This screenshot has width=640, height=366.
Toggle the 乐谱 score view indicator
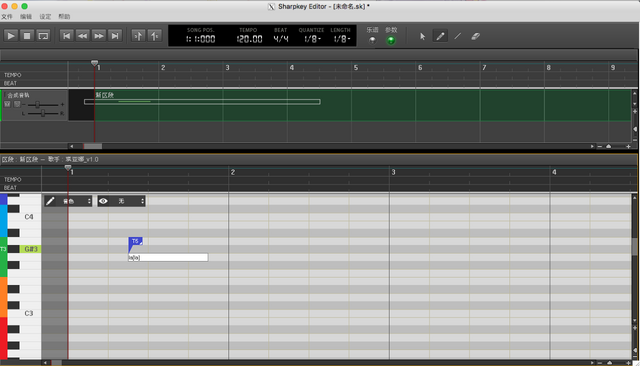coord(372,40)
